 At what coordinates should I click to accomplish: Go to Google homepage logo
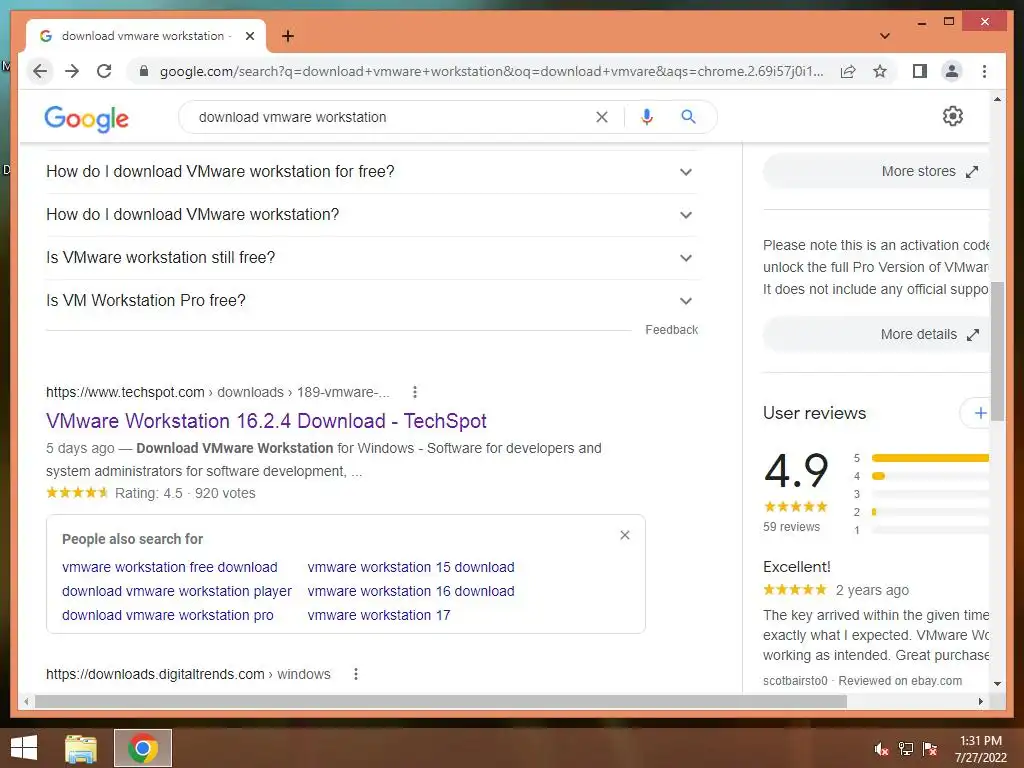tap(86, 118)
